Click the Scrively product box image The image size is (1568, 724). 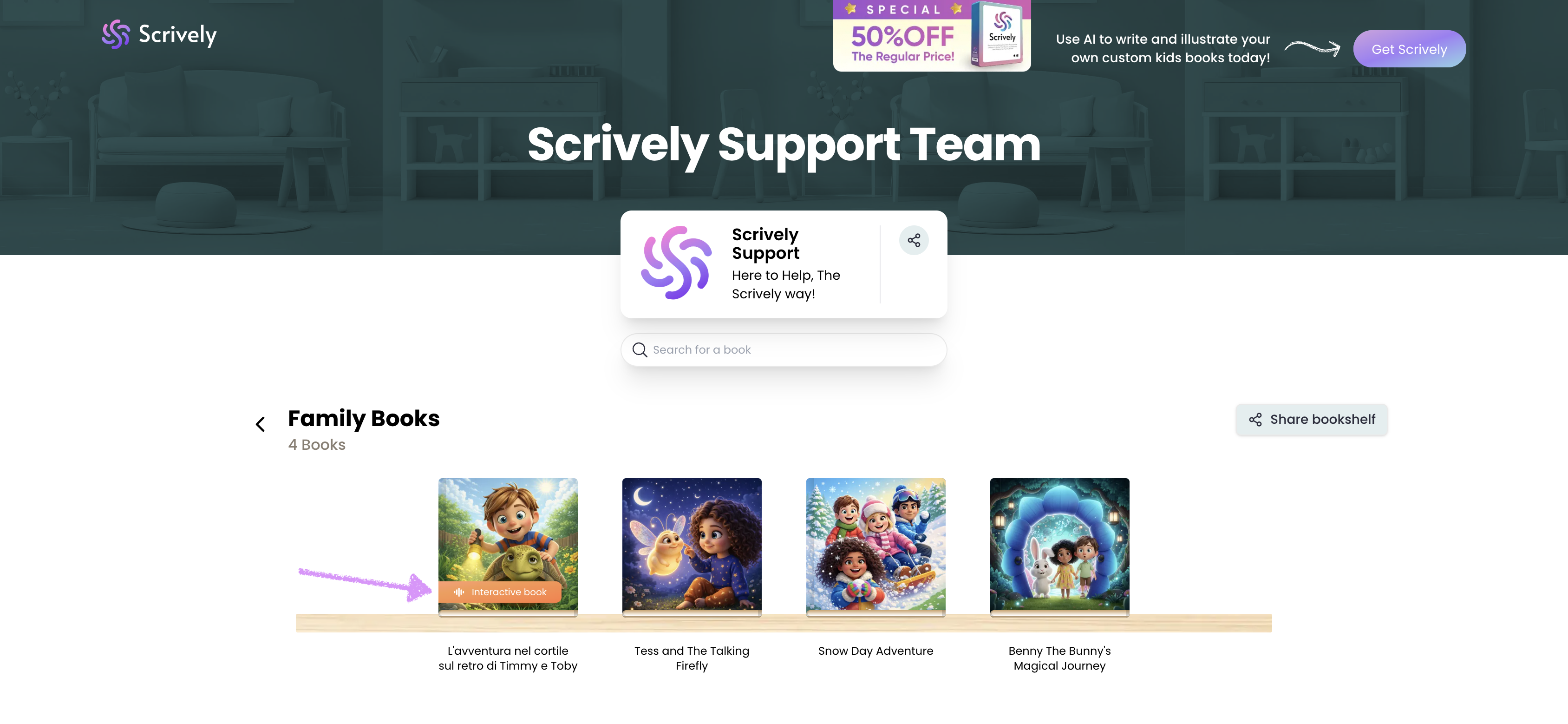click(x=999, y=35)
